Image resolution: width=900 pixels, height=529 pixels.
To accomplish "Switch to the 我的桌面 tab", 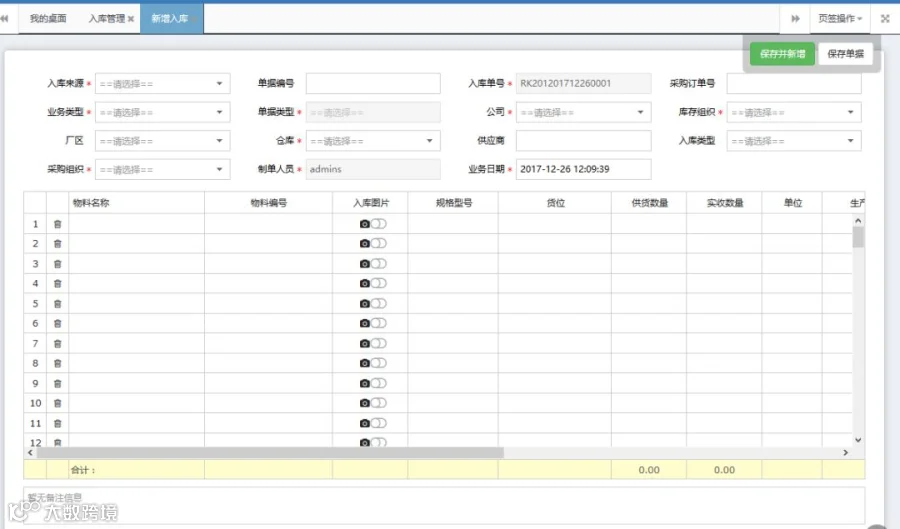I will (48, 18).
